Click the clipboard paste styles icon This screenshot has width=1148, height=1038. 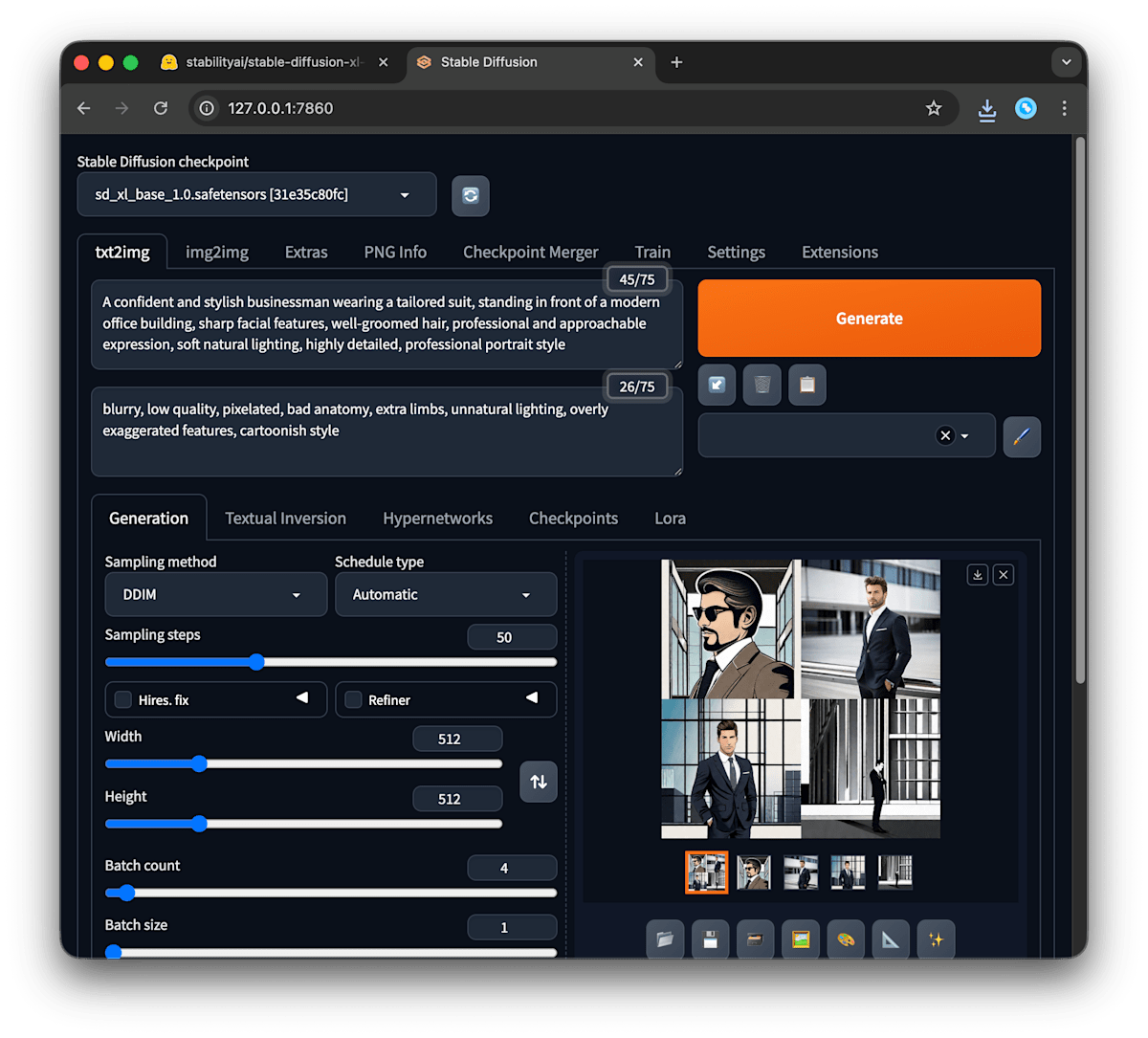[807, 385]
